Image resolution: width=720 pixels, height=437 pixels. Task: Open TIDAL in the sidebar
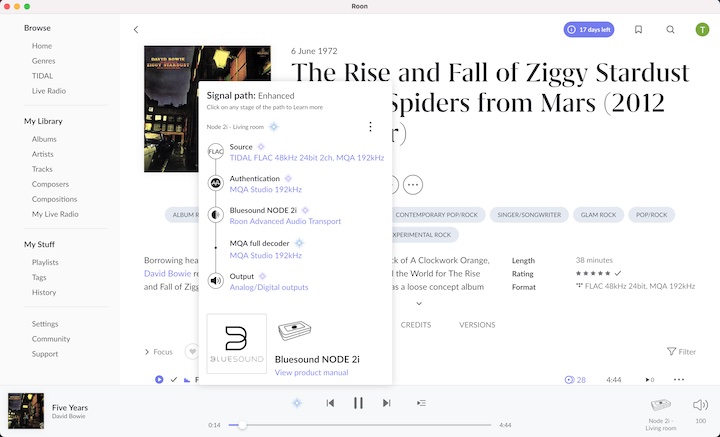pyautogui.click(x=42, y=76)
